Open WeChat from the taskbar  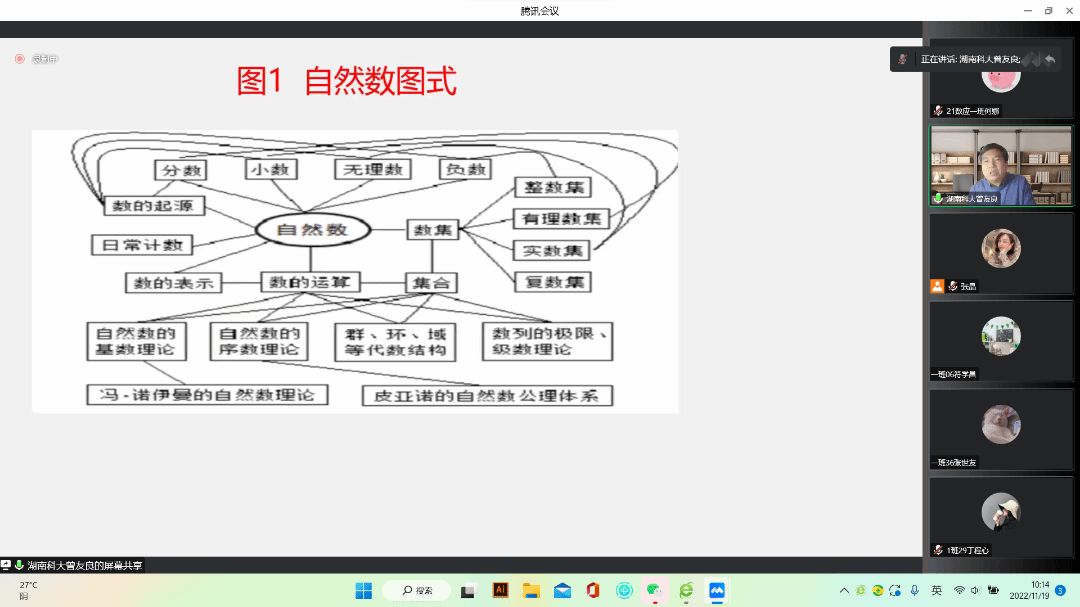(x=655, y=591)
